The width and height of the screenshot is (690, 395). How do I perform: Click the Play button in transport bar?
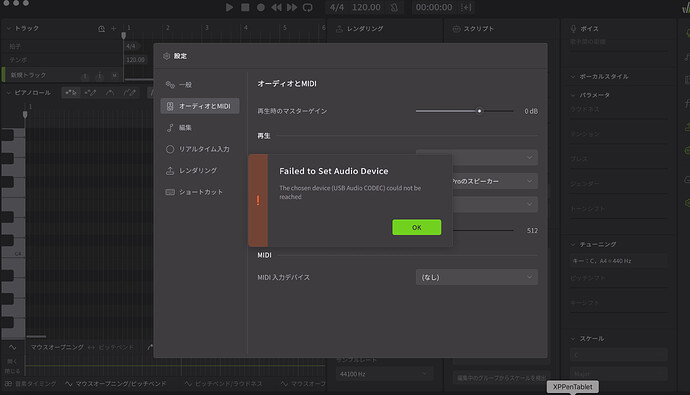229,7
